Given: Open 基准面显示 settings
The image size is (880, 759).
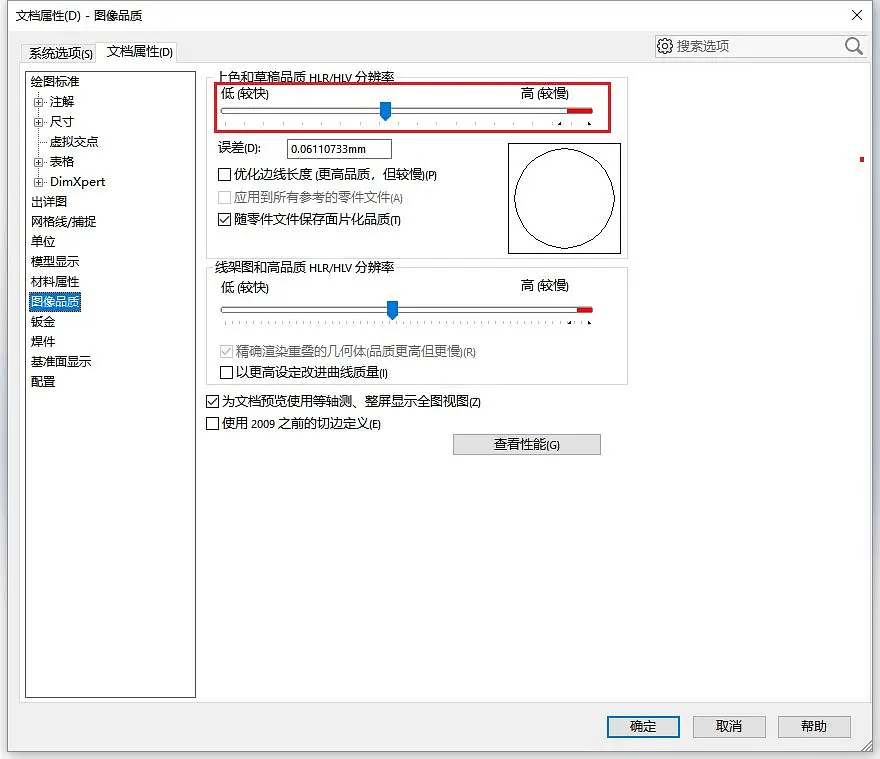Looking at the screenshot, I should click(x=61, y=362).
